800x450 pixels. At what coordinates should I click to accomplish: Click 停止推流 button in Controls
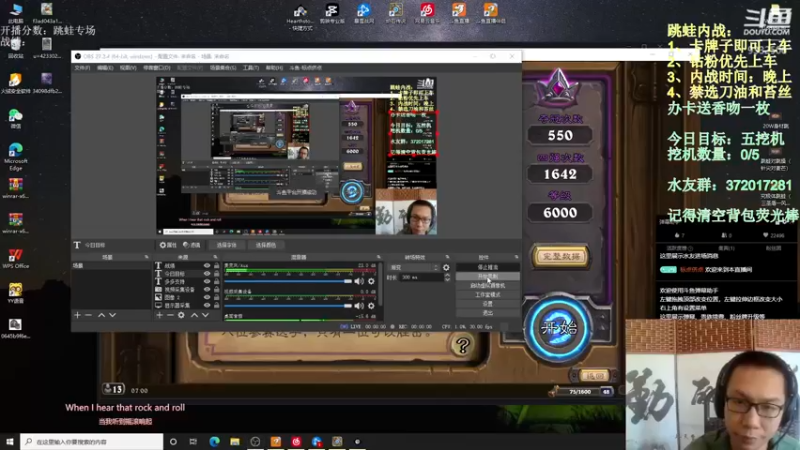[488, 267]
